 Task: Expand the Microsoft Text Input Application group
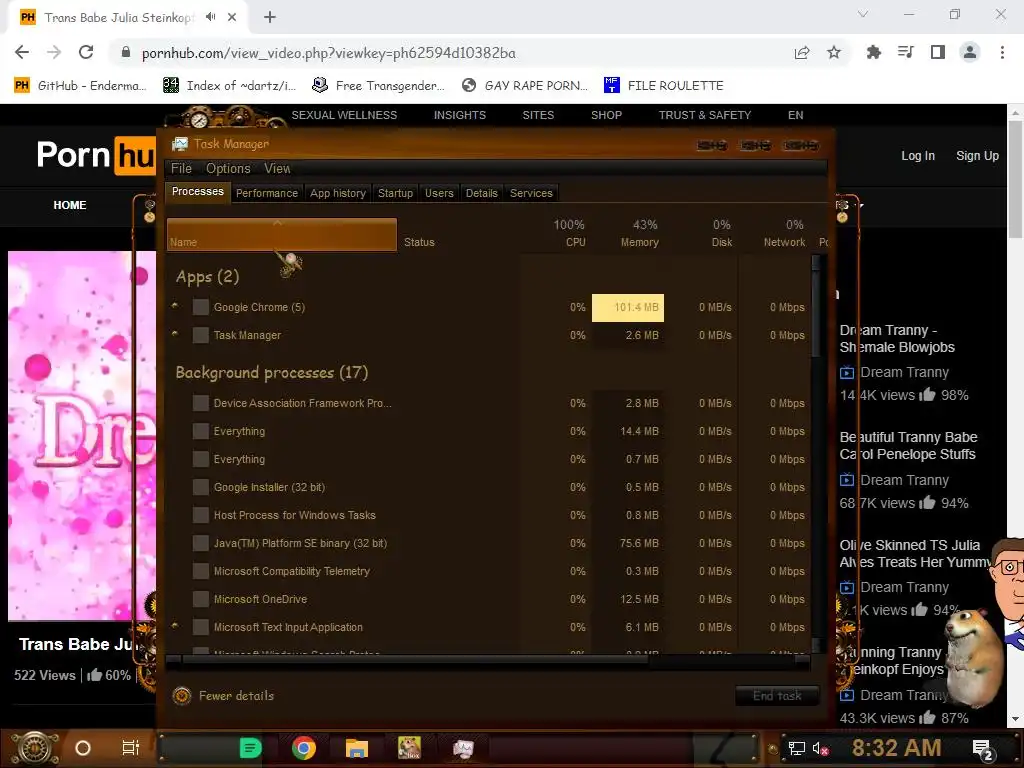[x=175, y=626]
